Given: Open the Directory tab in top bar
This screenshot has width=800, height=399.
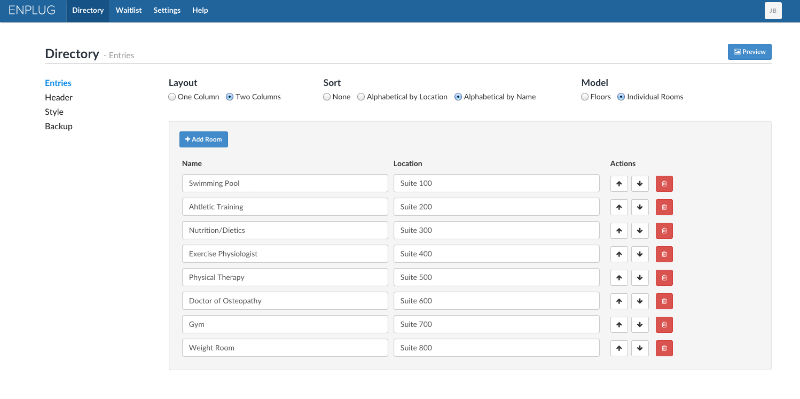Looking at the screenshot, I should [88, 11].
